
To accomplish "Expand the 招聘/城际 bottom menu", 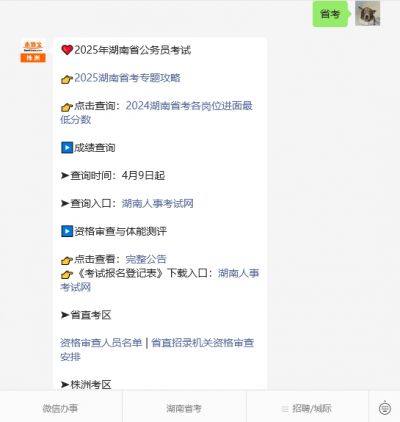I will [307, 408].
